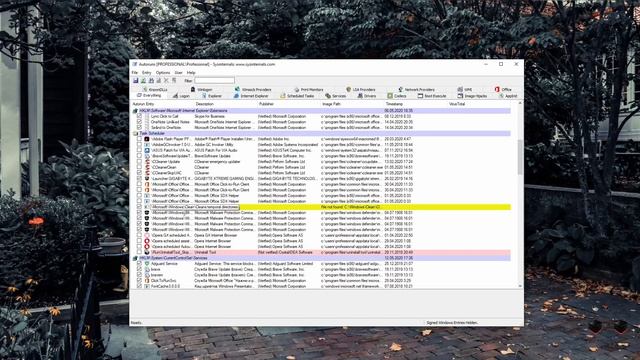
Task: Click the Delete (X) toolbar icon
Action: point(166,80)
